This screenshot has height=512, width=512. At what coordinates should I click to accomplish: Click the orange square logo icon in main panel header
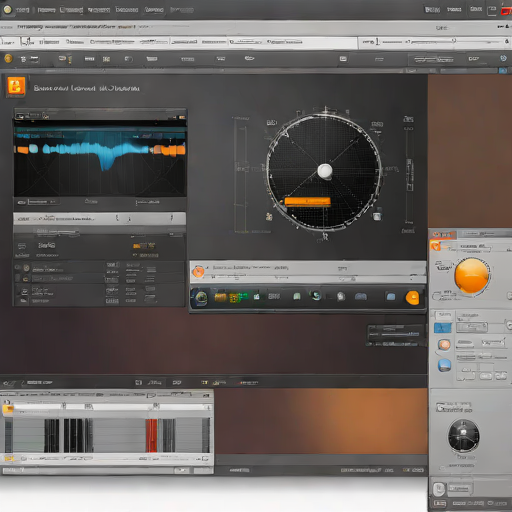point(16,86)
